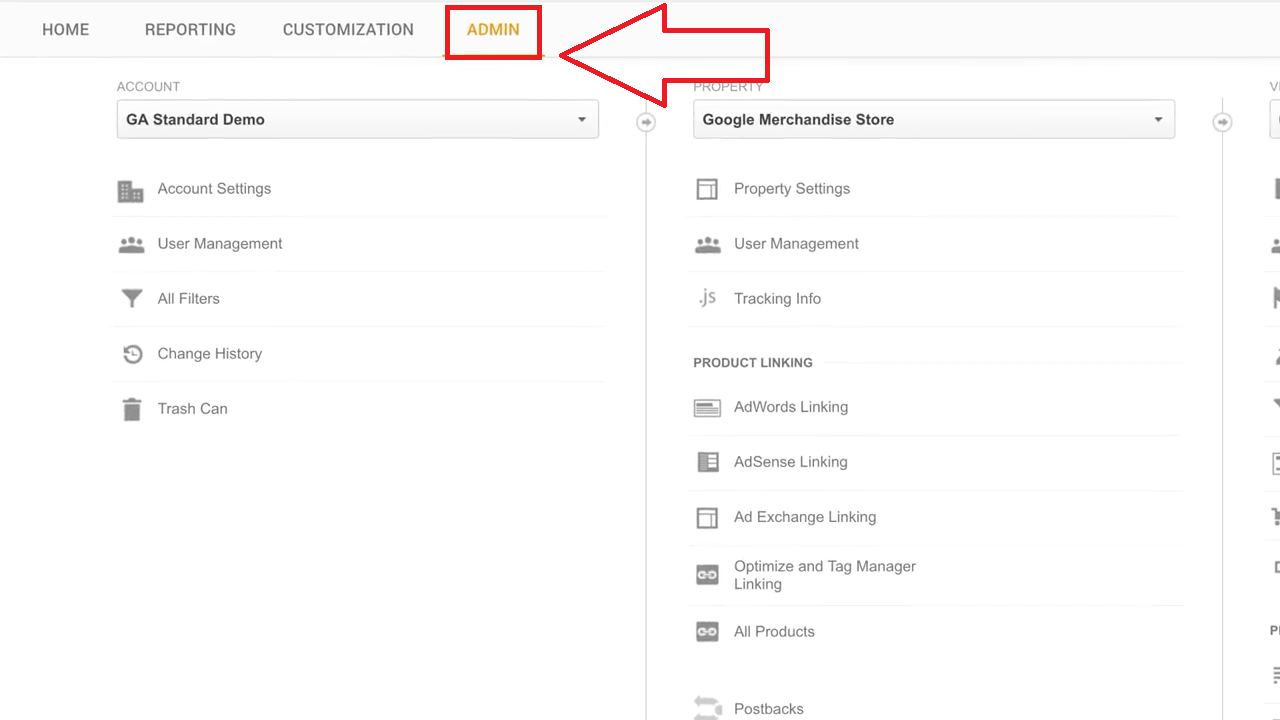Screen dimensions: 1280x720
Task: Open AdSense Linking
Action: [790, 462]
